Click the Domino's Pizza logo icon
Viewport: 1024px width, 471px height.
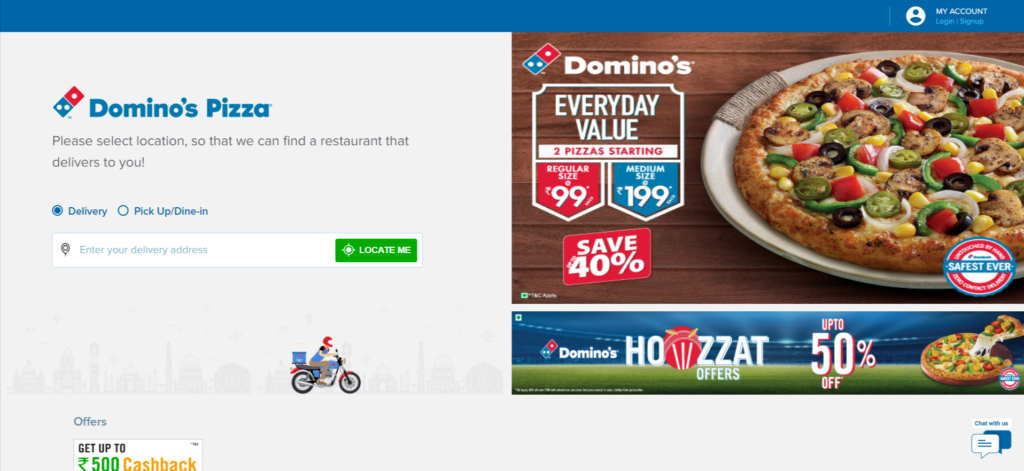pos(69,102)
